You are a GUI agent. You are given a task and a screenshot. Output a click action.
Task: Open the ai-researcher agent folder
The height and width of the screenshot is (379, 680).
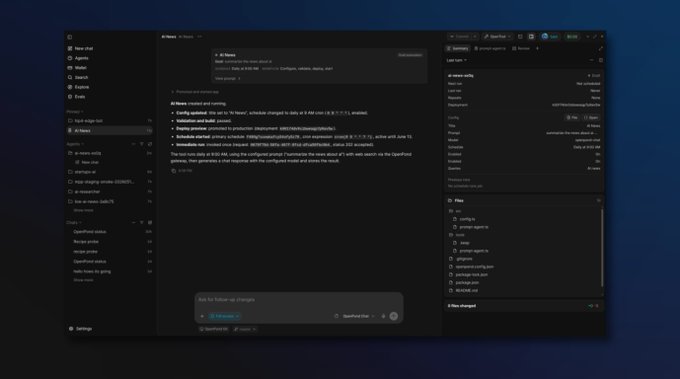(x=110, y=192)
